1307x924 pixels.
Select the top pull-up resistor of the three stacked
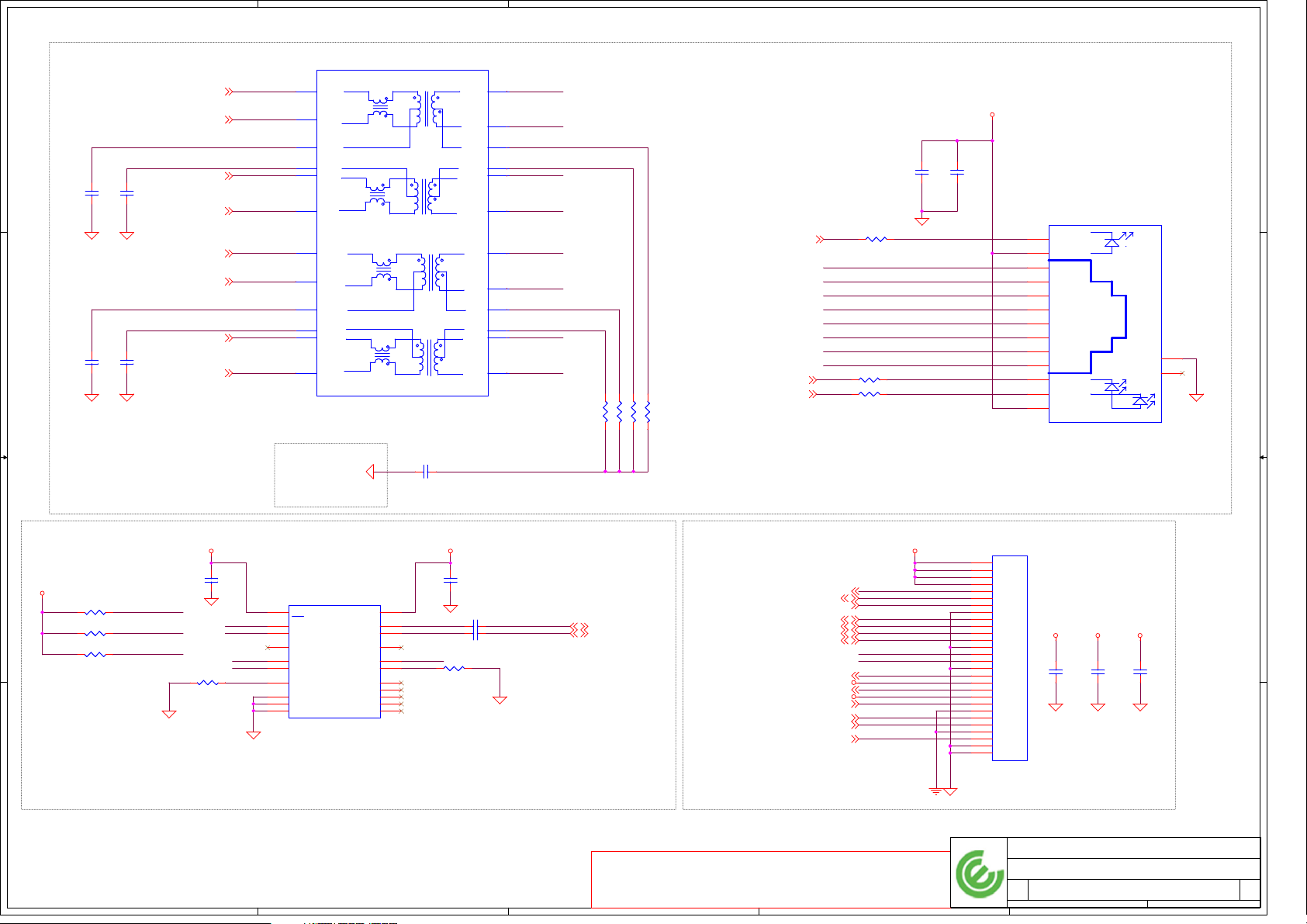95,613
